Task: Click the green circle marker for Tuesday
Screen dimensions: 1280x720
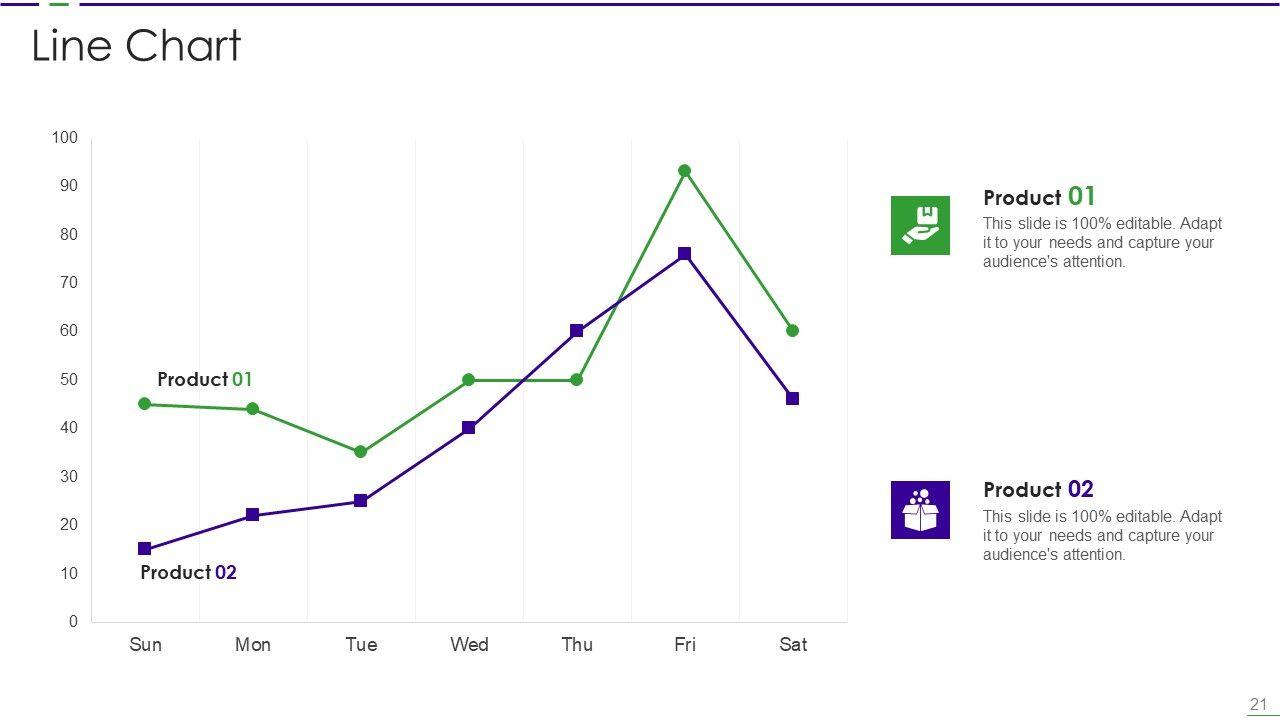Action: [x=361, y=452]
